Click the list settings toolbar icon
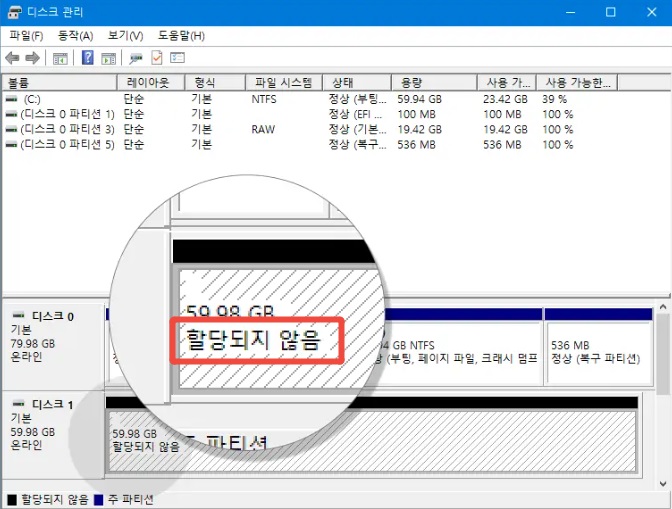The image size is (672, 509). 177,57
